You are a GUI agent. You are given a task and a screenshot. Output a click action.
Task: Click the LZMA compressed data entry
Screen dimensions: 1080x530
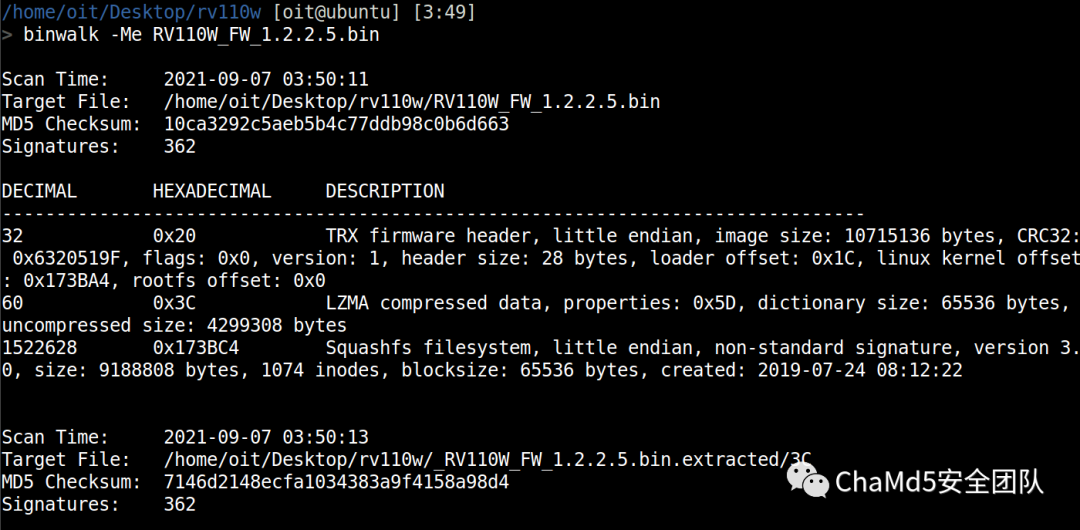click(433, 303)
